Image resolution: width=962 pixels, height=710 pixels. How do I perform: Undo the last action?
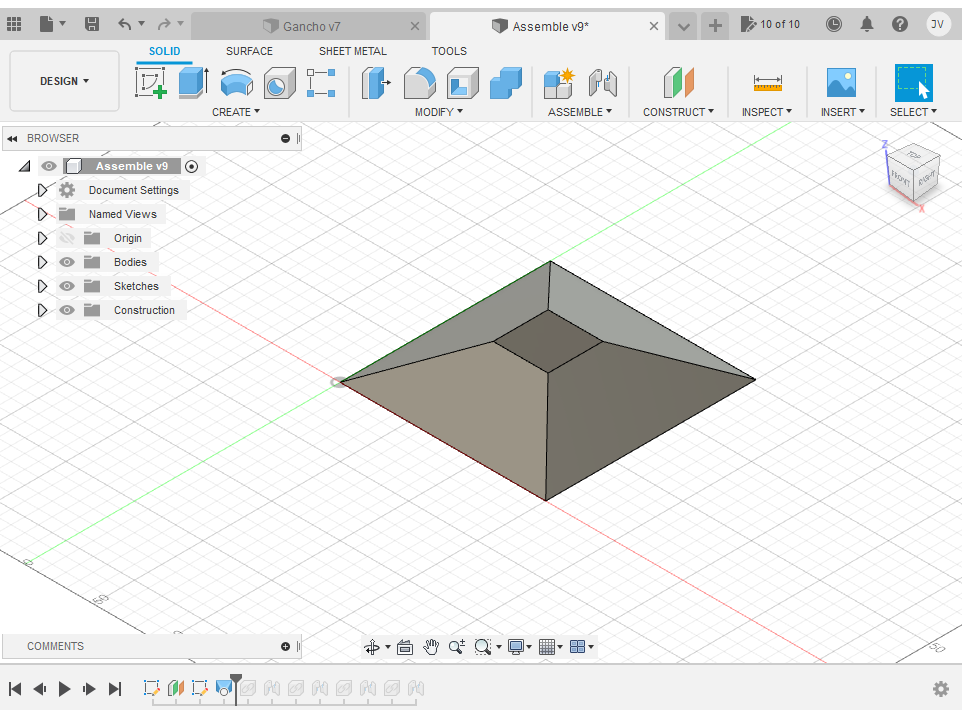click(125, 25)
